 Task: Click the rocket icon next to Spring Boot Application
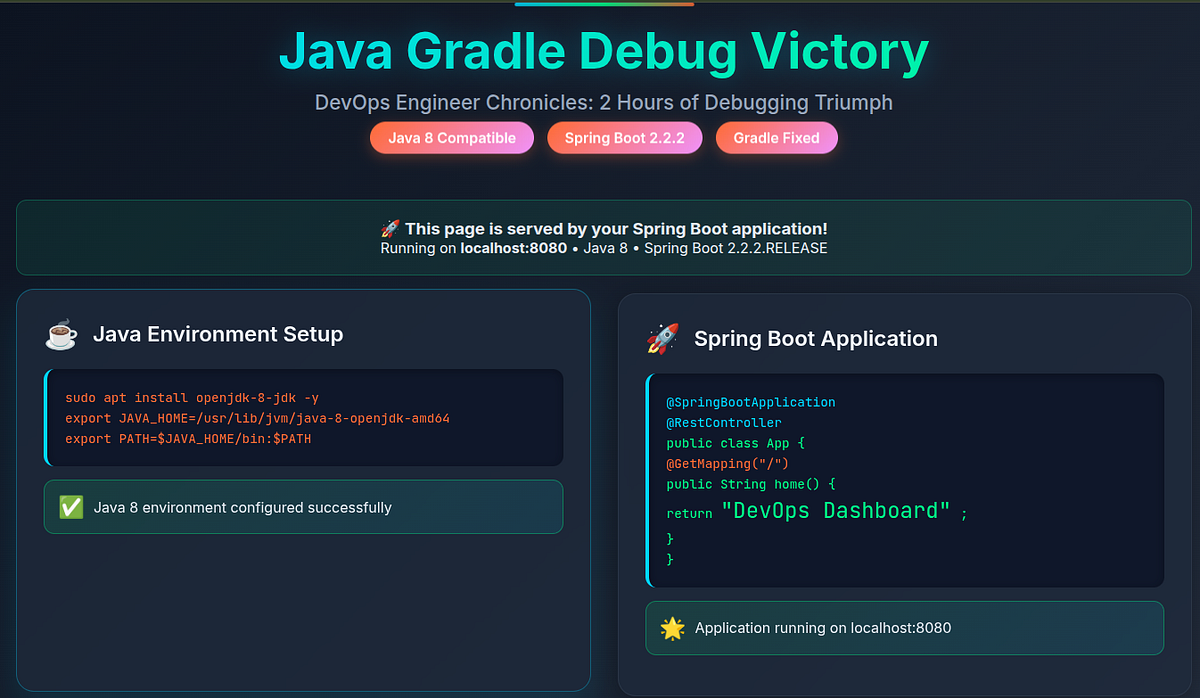[664, 338]
